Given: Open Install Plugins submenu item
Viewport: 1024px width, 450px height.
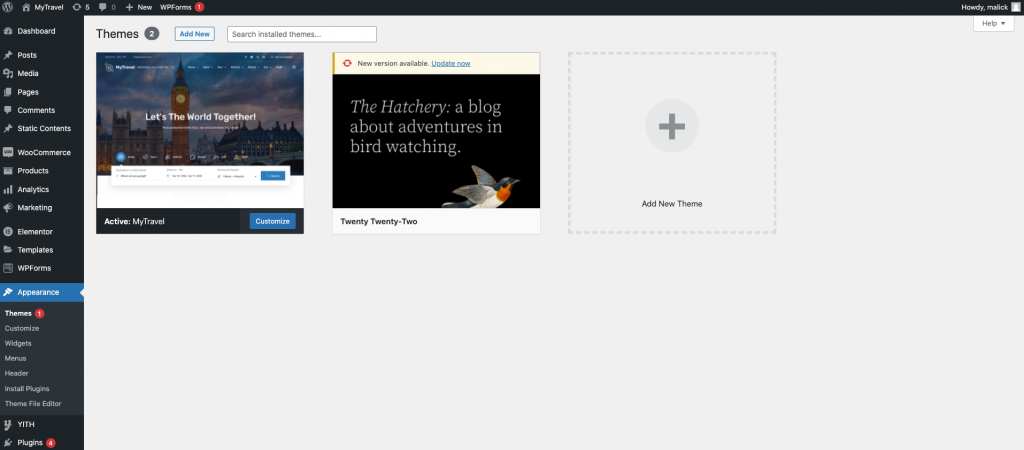Looking at the screenshot, I should (x=27, y=389).
